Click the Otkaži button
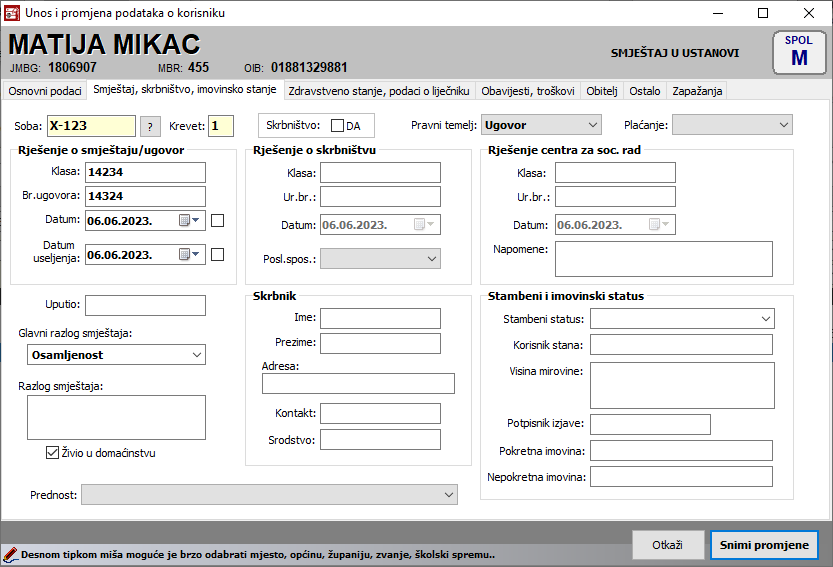The width and height of the screenshot is (833, 567). (x=667, y=545)
